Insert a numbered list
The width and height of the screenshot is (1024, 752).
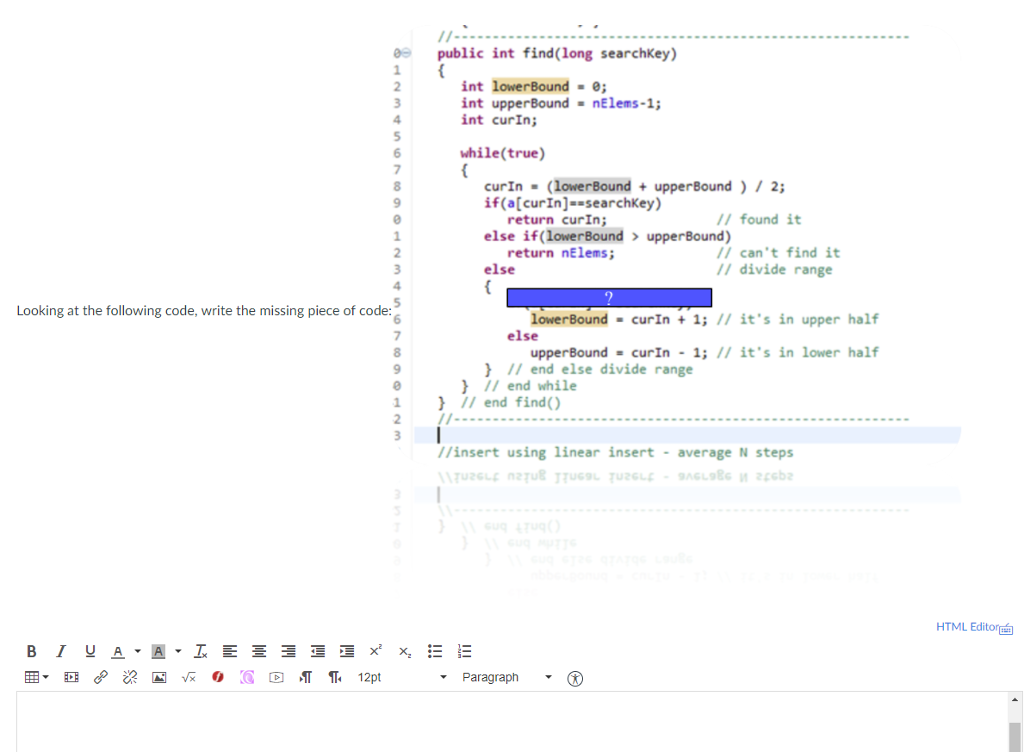[x=464, y=651]
